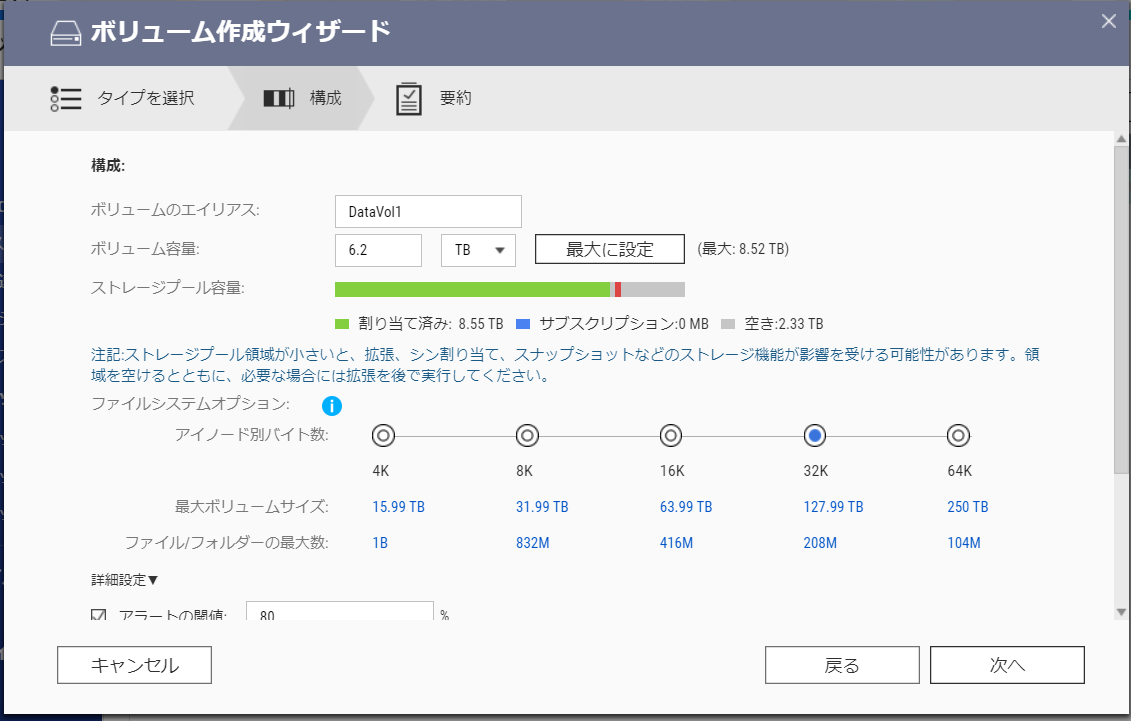Screen dimensions: 1131x721
Task: Toggle the アラートの閾値 checkbox
Action: pos(99,615)
